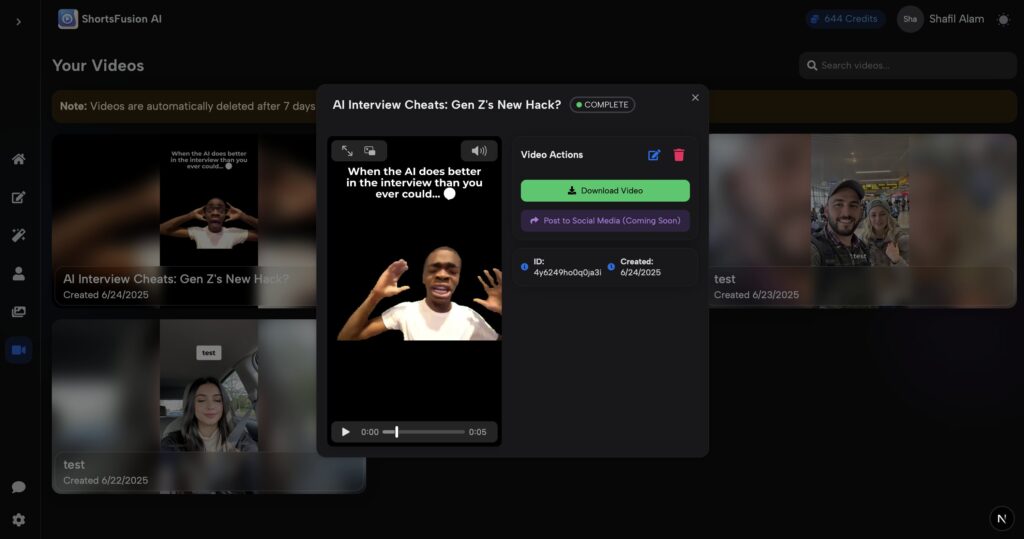This screenshot has width=1024, height=539.
Task: Mute the video with speaker icon
Action: point(479,151)
